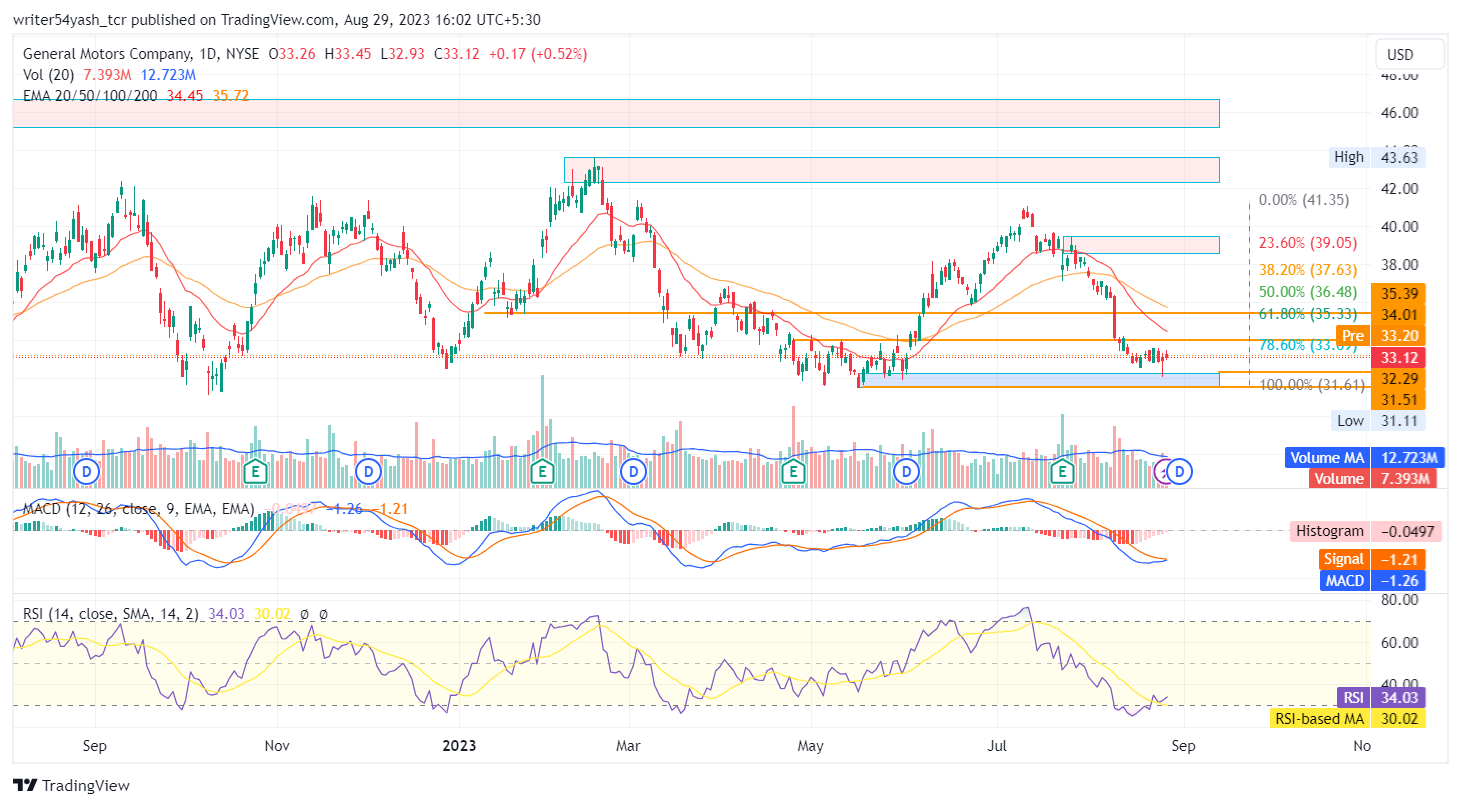This screenshot has width=1461, height=807.
Task: Select the Fibonacci 38.20% (37.63) label
Action: tap(1307, 269)
